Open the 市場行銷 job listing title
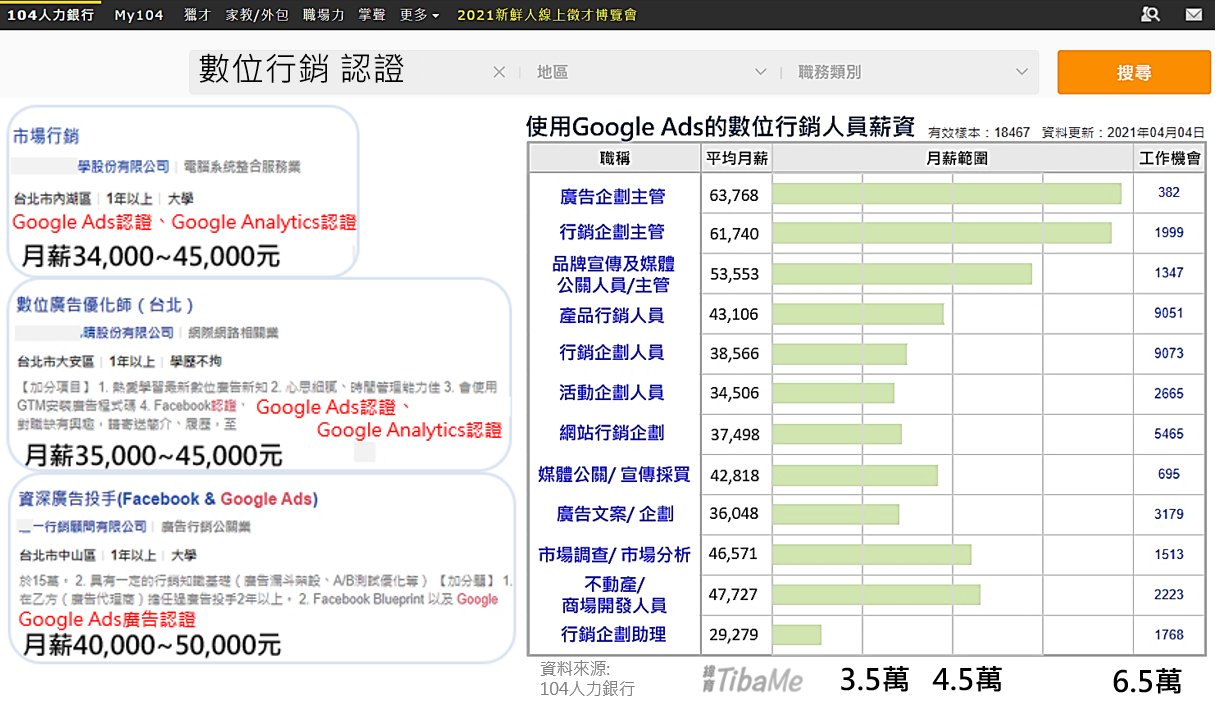The width and height of the screenshot is (1220, 717). [46, 135]
